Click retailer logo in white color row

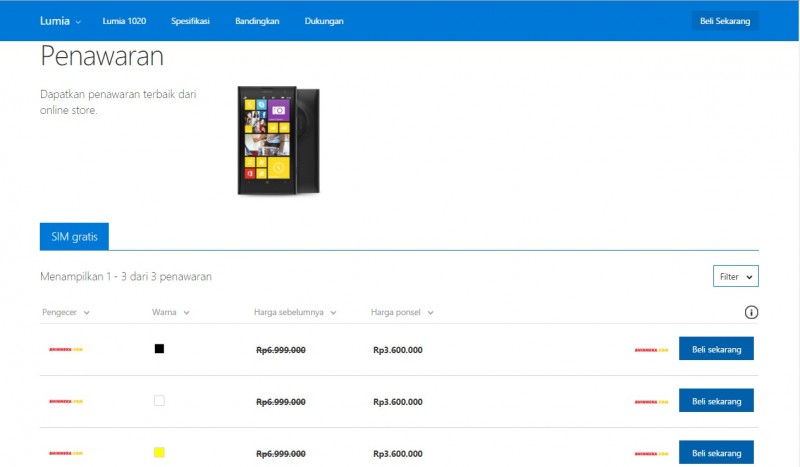tap(66, 401)
